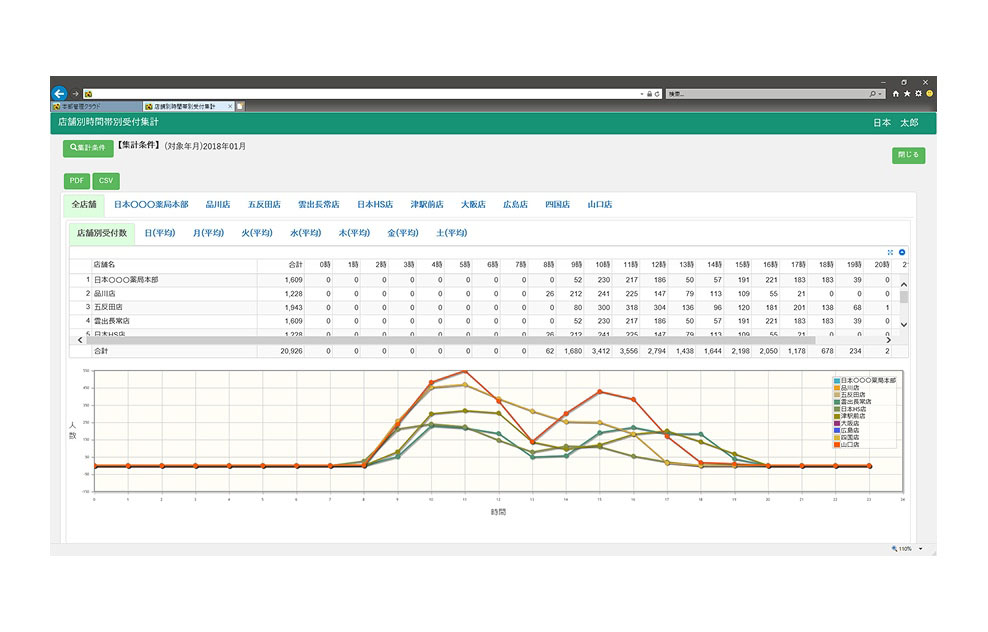Click the browser address bar field

360,93
